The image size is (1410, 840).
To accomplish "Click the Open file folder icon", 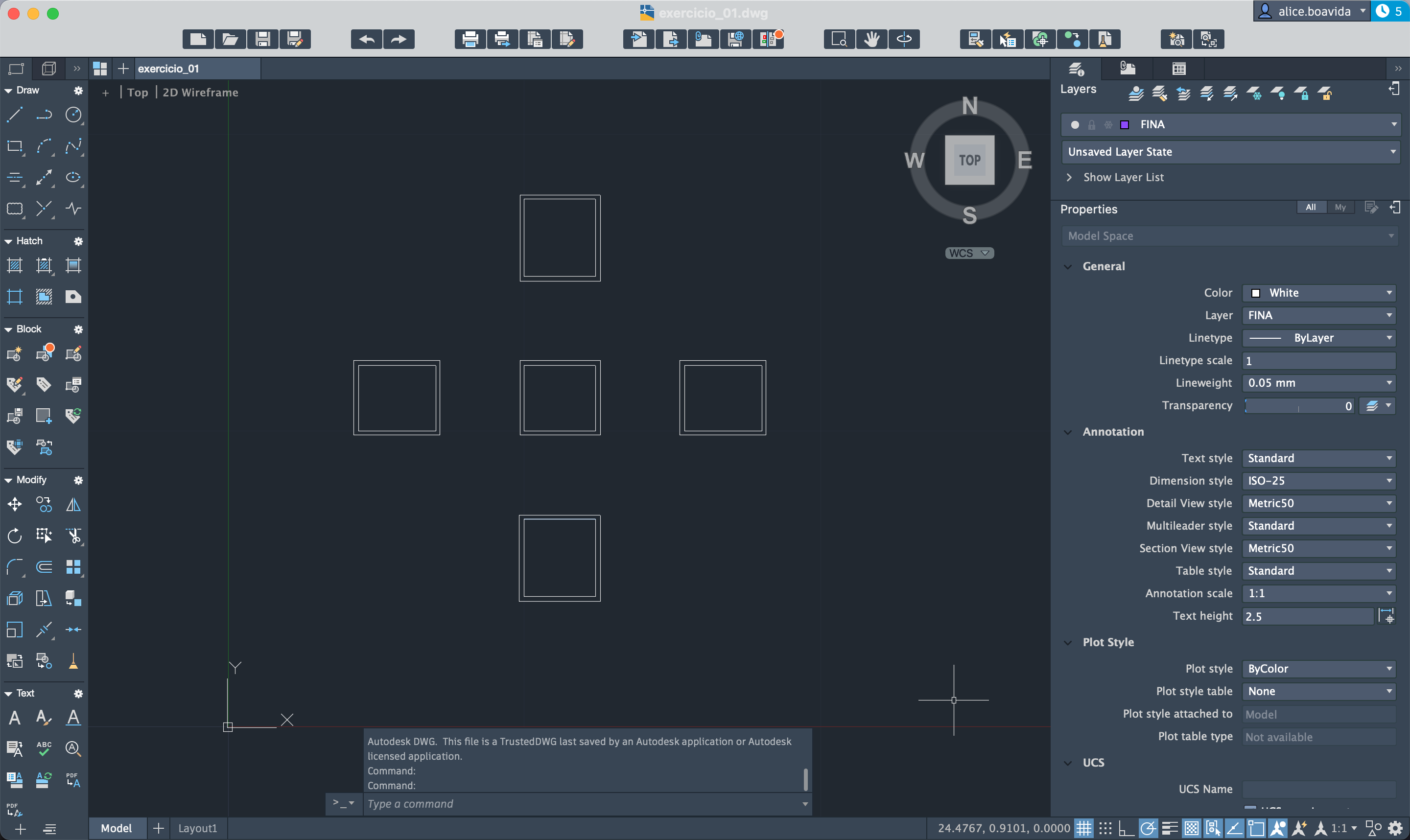I will [x=231, y=39].
